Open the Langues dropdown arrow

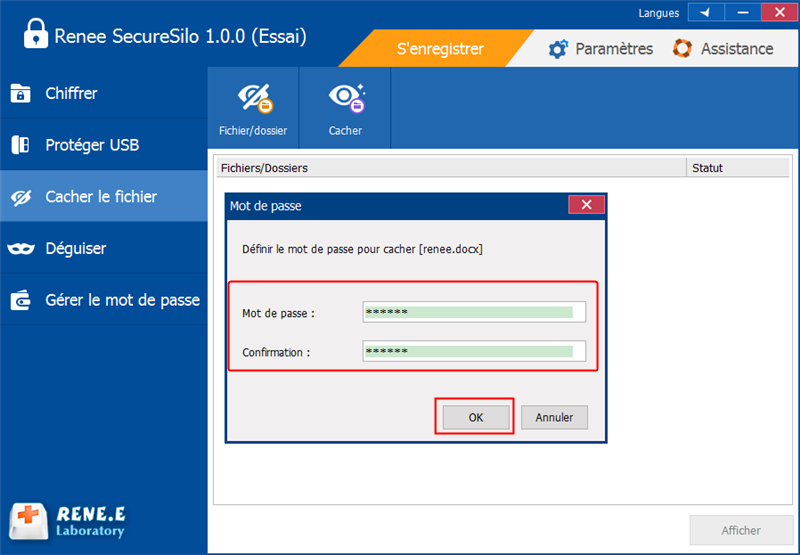[706, 13]
